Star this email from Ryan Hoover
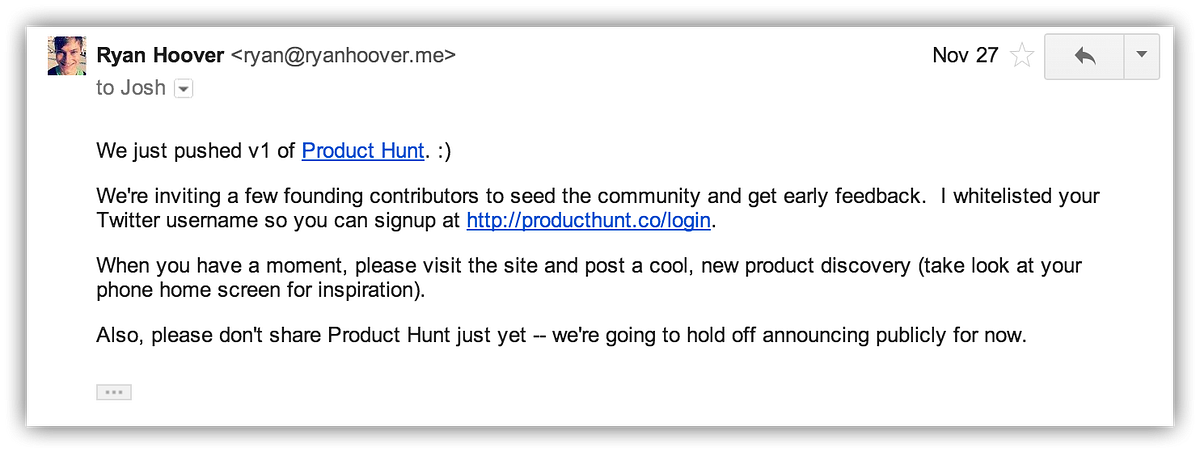Viewport: 1200px width, 453px height. coord(1022,56)
